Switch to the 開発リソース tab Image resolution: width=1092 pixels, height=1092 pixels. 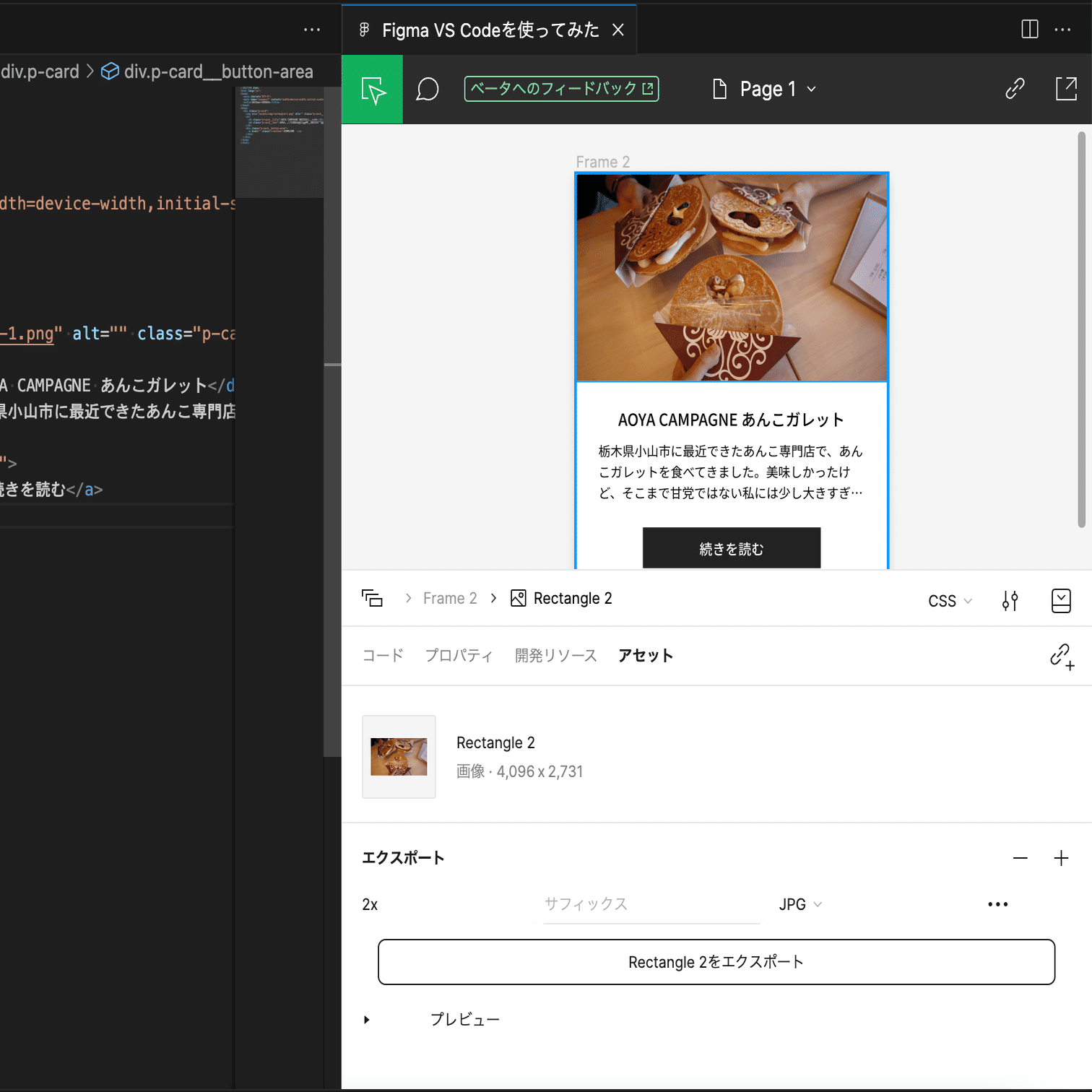click(555, 656)
